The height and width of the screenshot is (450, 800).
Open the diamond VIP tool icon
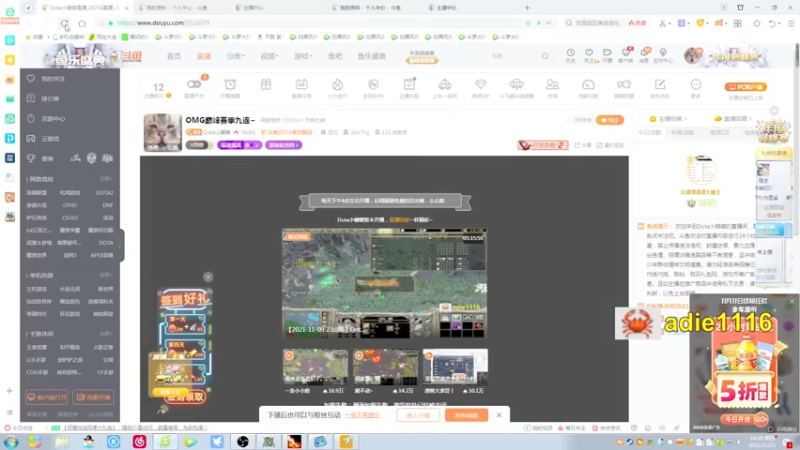coord(481,88)
